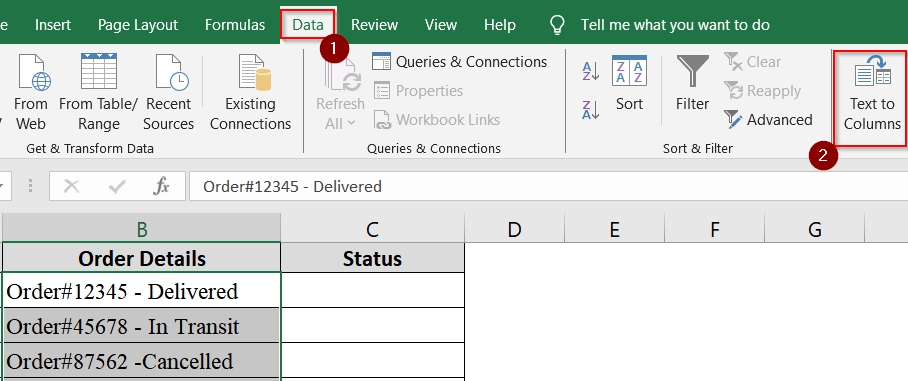Image resolution: width=908 pixels, height=381 pixels.
Task: Open Advanced filter options
Action: 768,120
